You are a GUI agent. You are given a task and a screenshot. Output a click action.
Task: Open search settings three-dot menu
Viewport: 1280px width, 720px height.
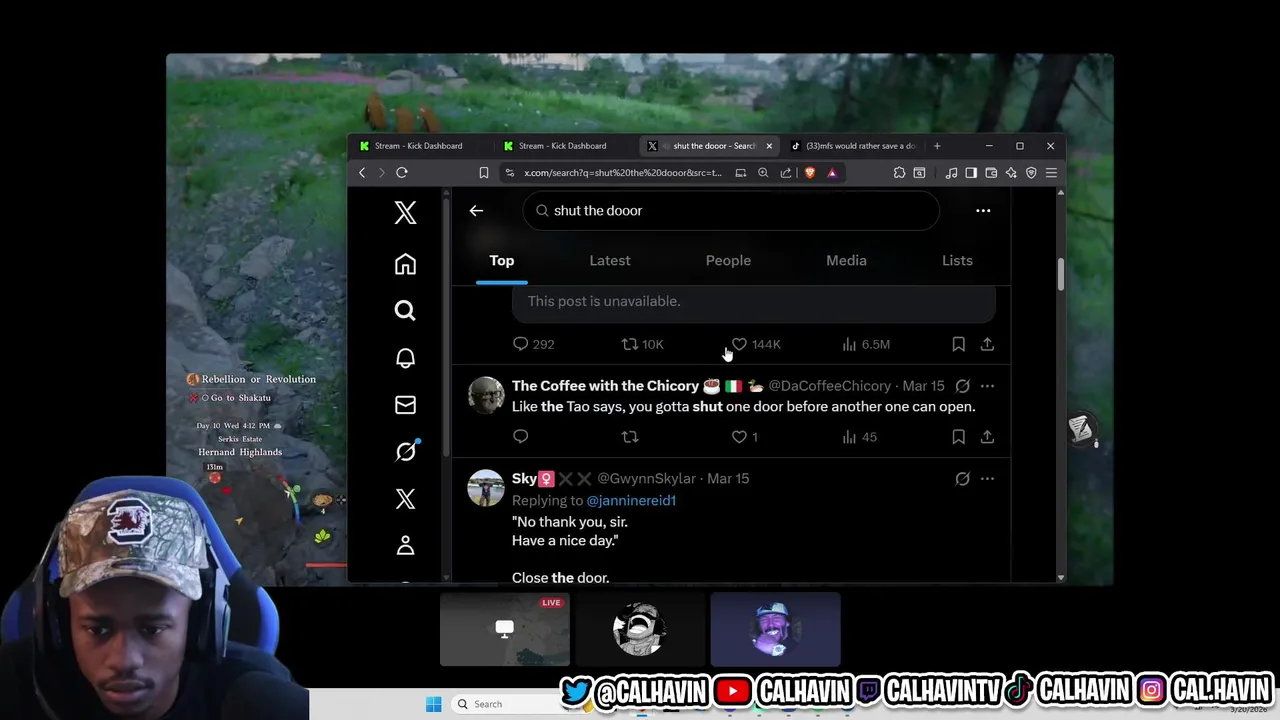point(983,210)
